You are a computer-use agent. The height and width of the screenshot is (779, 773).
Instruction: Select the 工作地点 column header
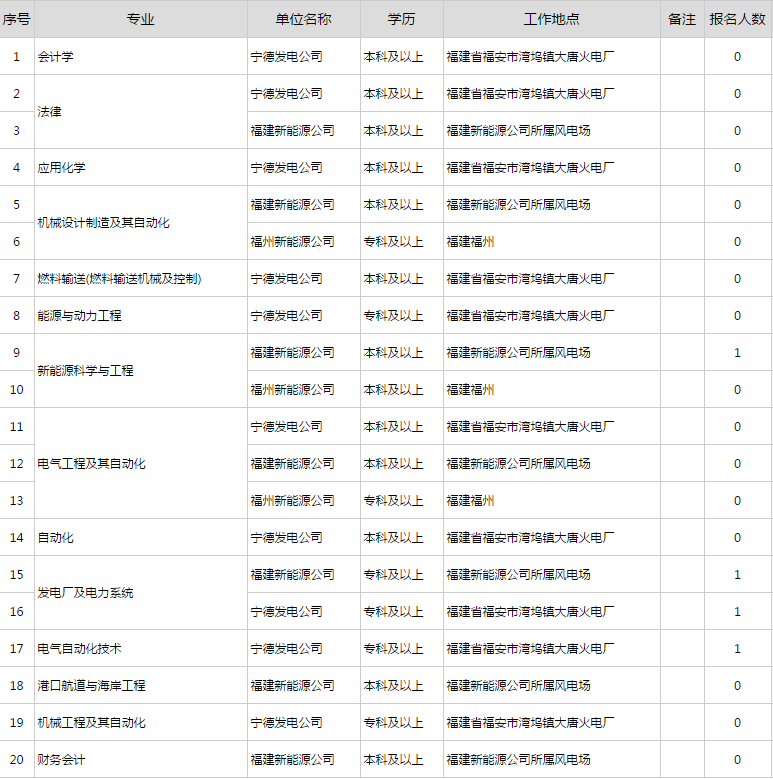click(551, 19)
